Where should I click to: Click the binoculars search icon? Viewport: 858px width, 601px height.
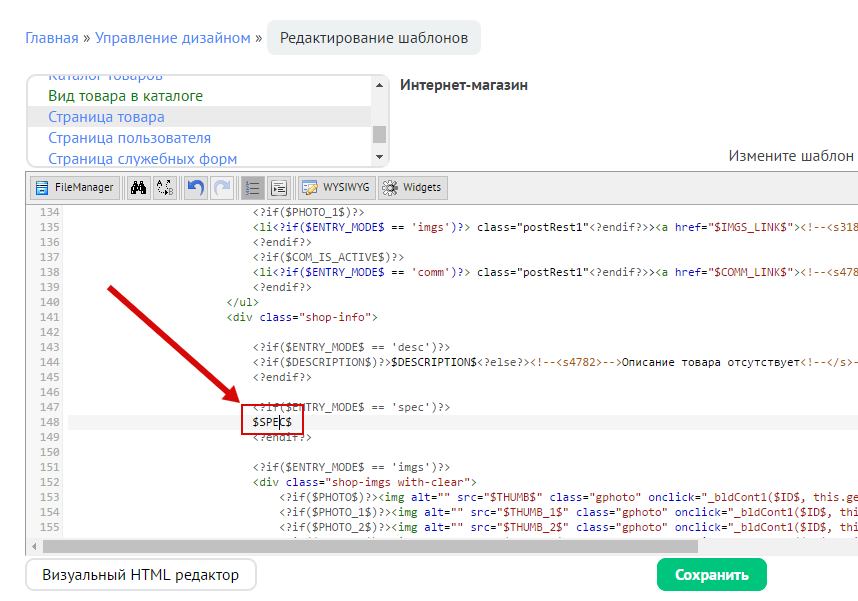(139, 188)
